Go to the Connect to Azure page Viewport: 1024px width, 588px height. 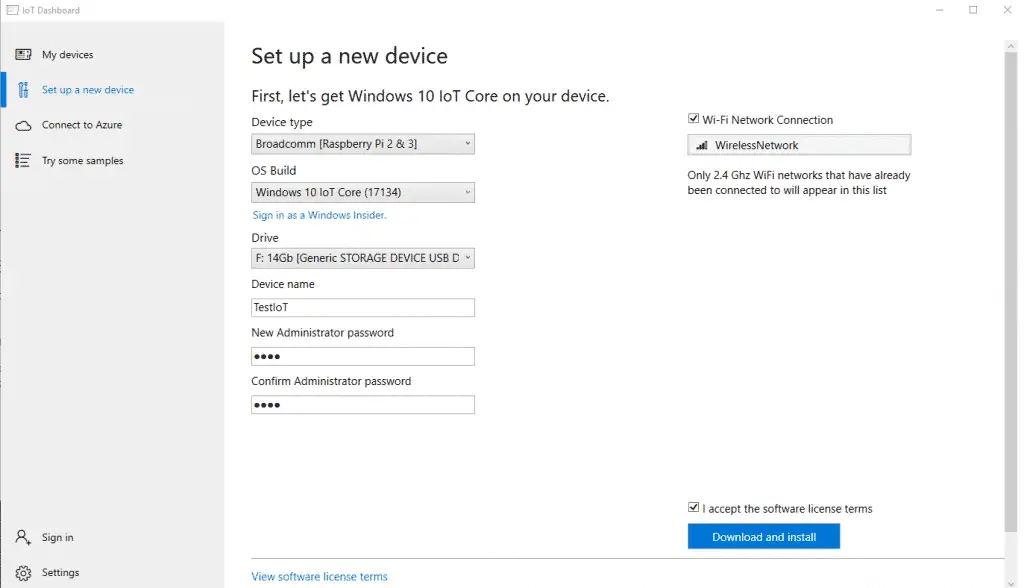(x=82, y=125)
